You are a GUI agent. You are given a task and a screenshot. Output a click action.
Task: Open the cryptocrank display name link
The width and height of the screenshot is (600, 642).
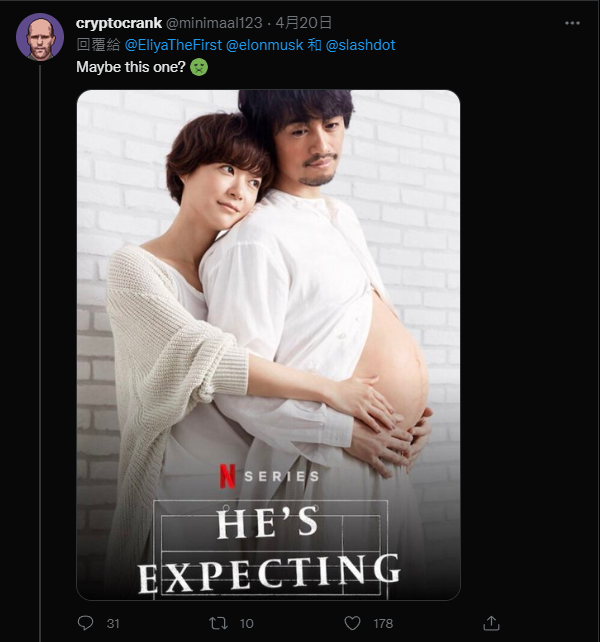(x=119, y=23)
